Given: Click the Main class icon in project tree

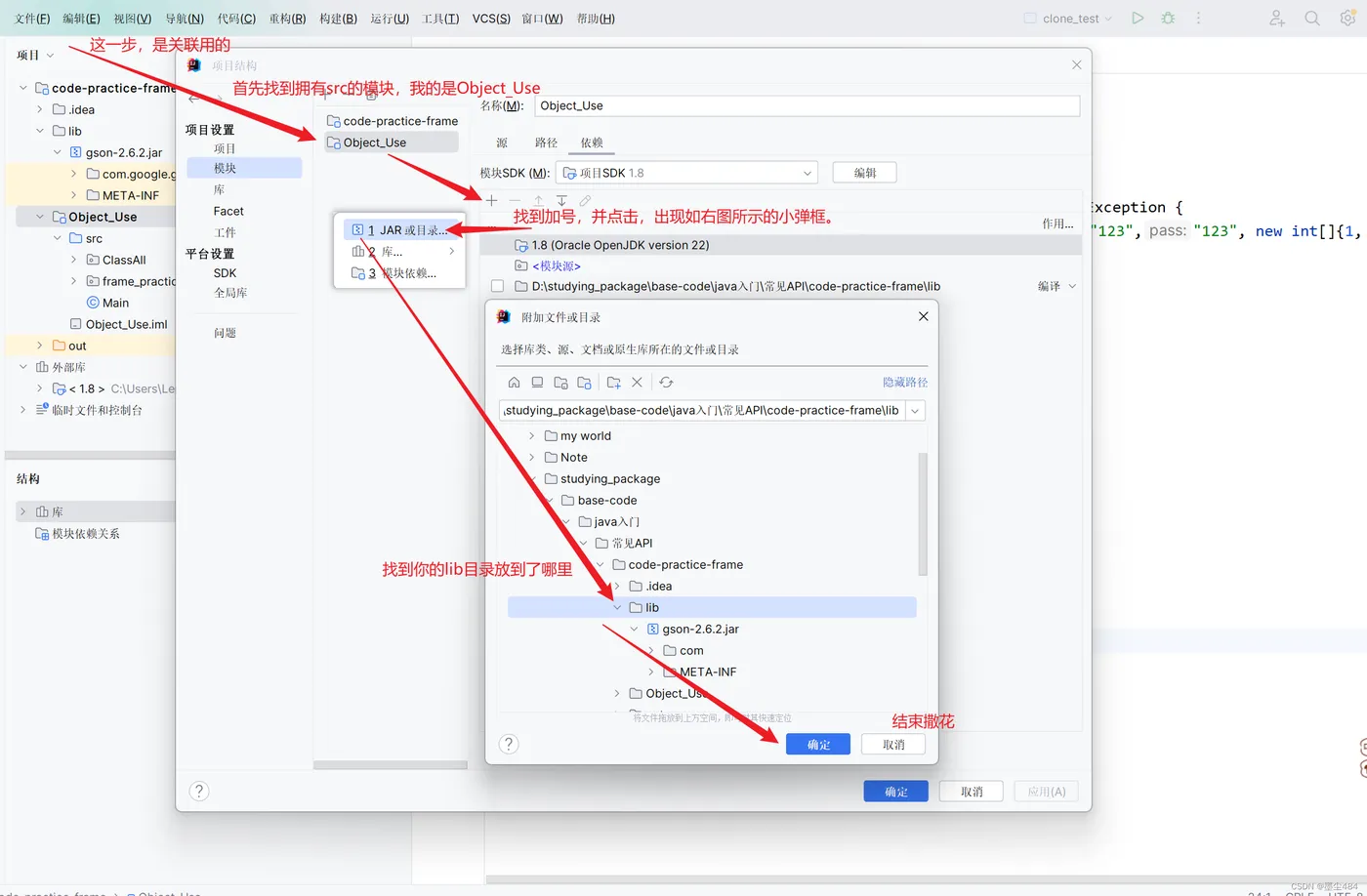Looking at the screenshot, I should click(93, 303).
